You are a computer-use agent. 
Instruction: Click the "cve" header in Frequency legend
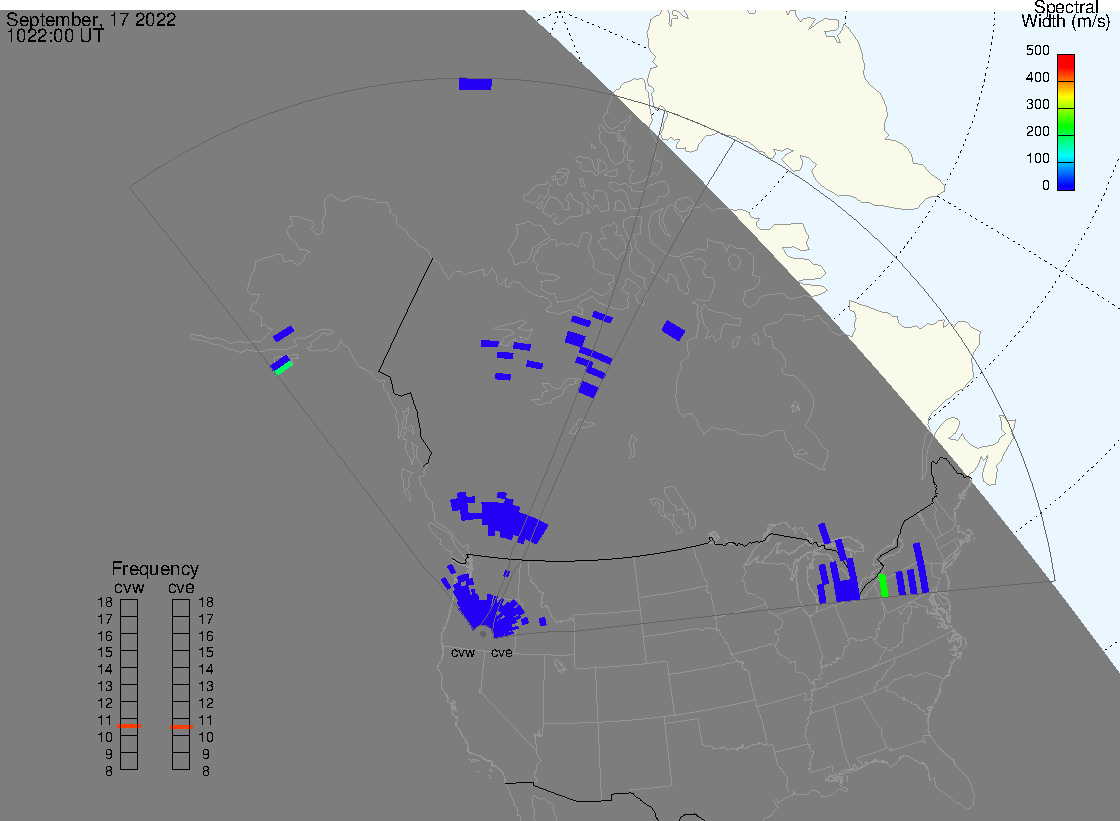point(181,587)
